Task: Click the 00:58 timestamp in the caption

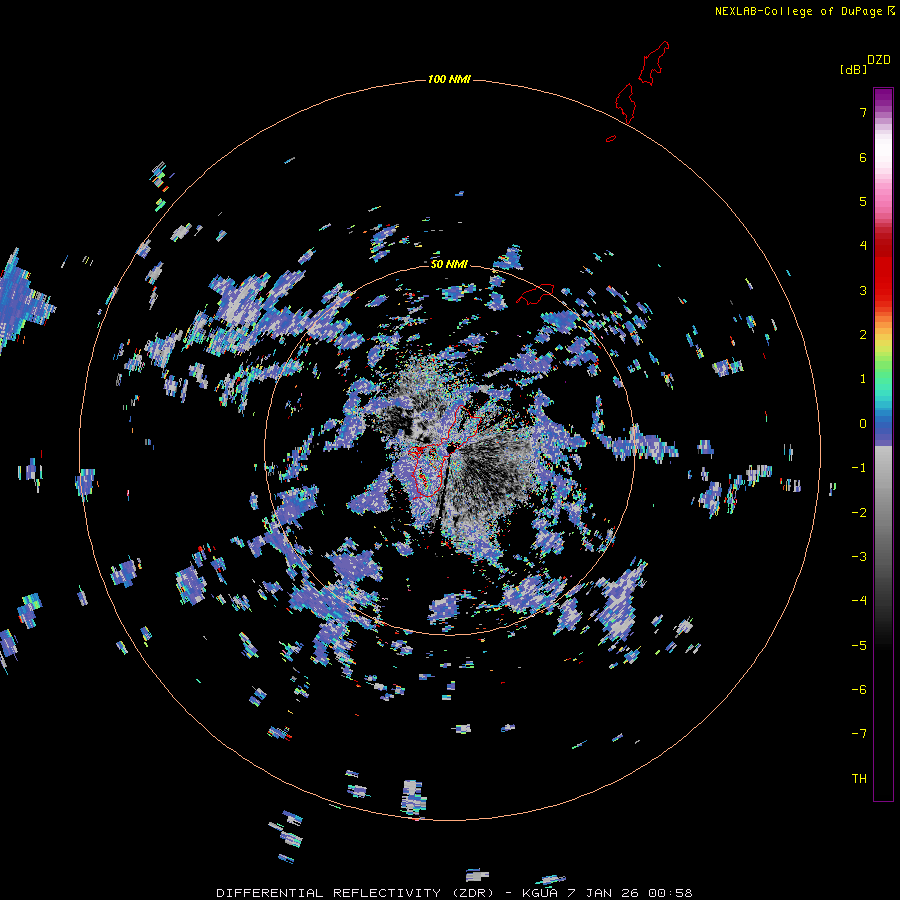Action: 670,893
